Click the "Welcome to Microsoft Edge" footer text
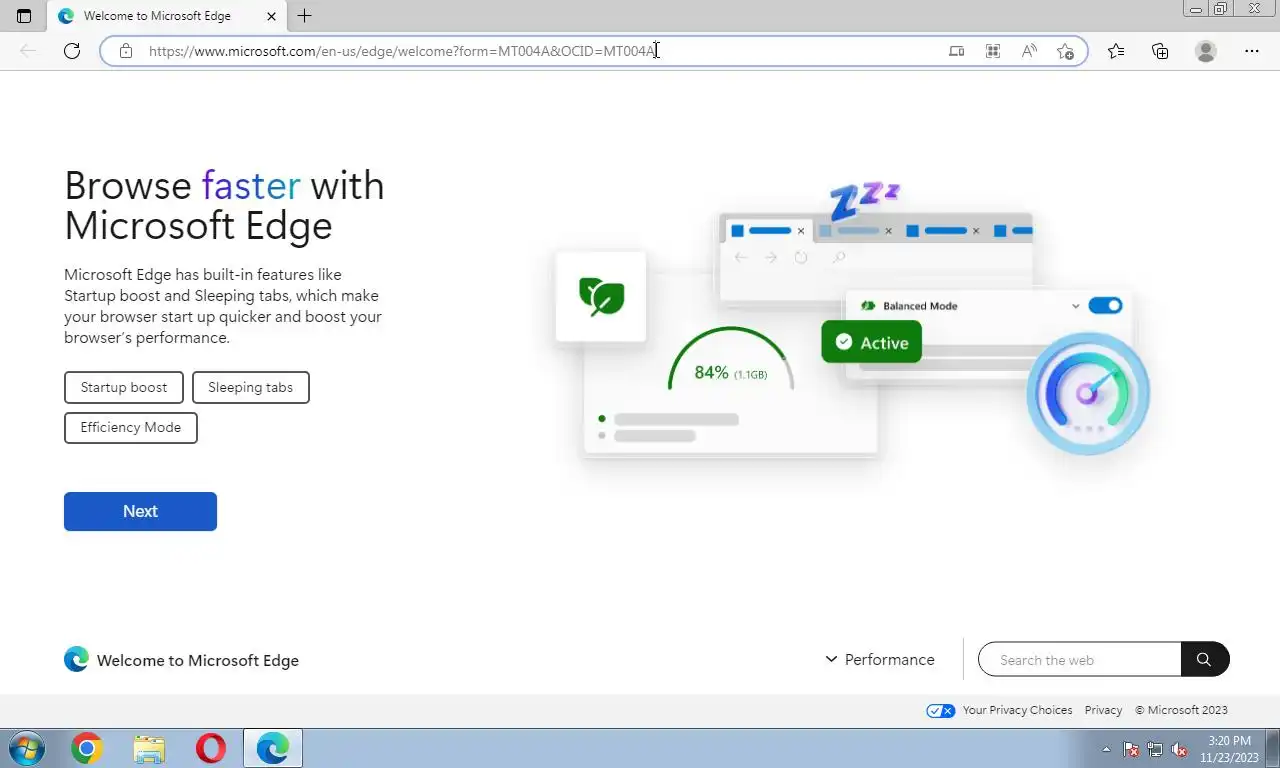Screen dimensions: 1280x768 point(198,660)
